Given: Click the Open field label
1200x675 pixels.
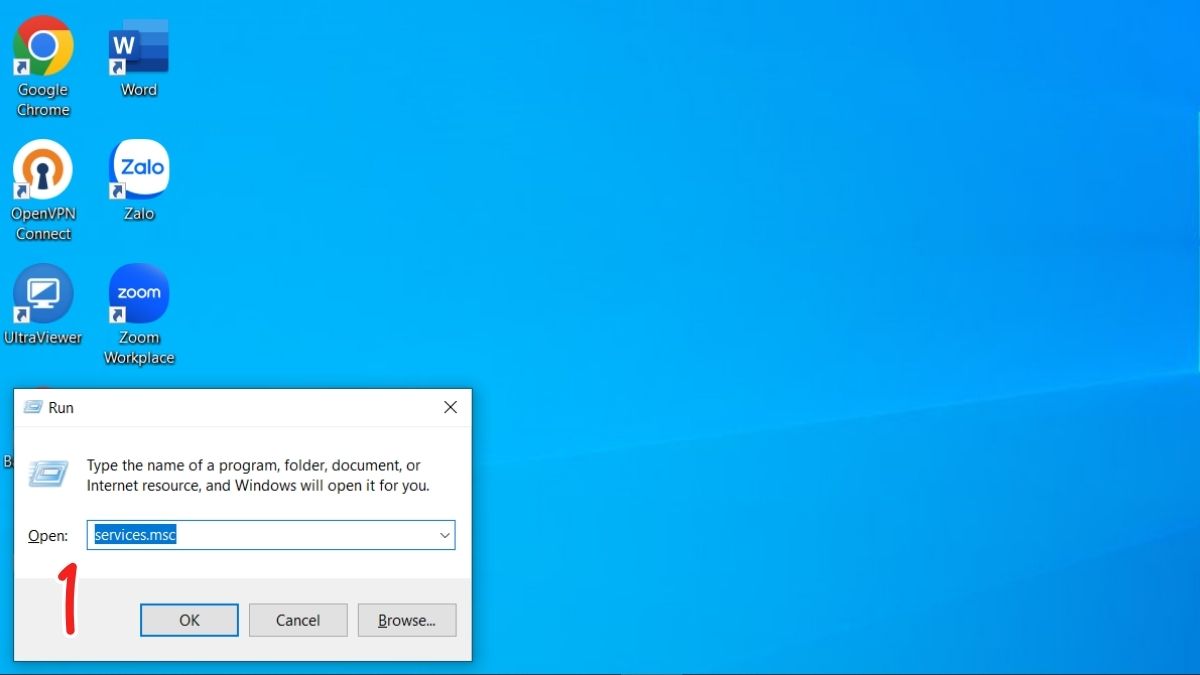Looking at the screenshot, I should (x=46, y=534).
